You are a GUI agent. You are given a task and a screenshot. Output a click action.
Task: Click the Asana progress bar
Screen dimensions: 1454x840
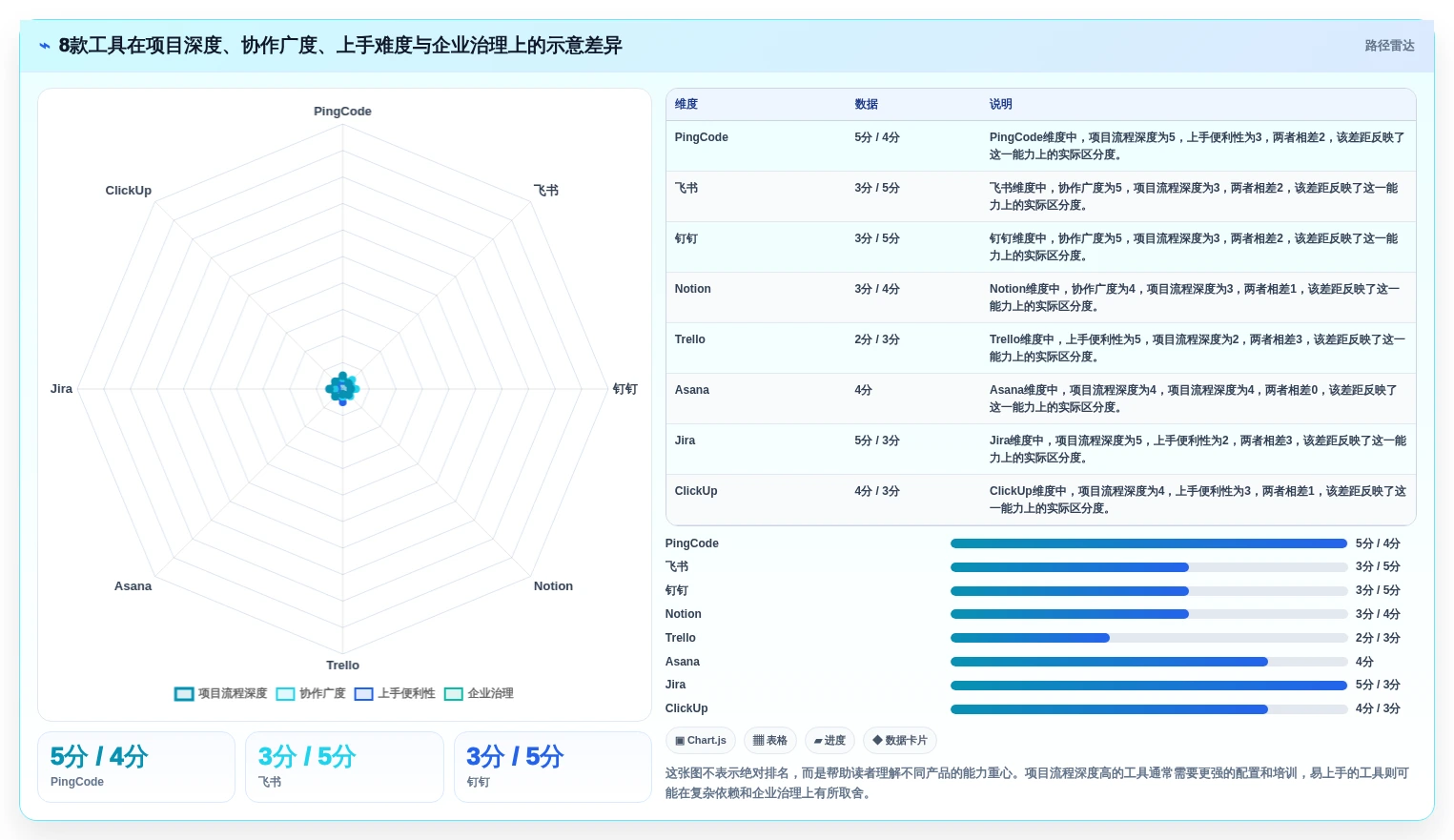click(x=1149, y=662)
